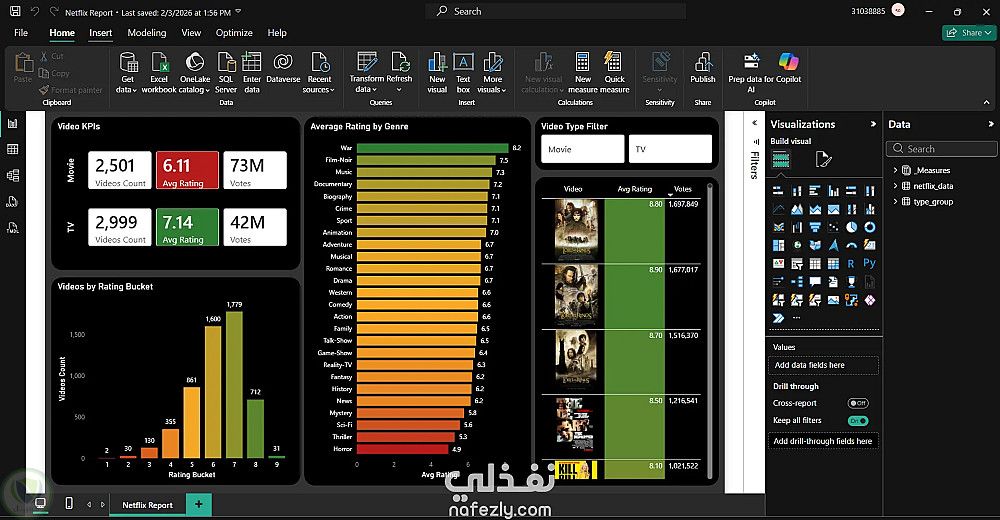This screenshot has width=1000, height=520.
Task: Collapse the Visualizations pane arrow
Action: click(x=873, y=124)
